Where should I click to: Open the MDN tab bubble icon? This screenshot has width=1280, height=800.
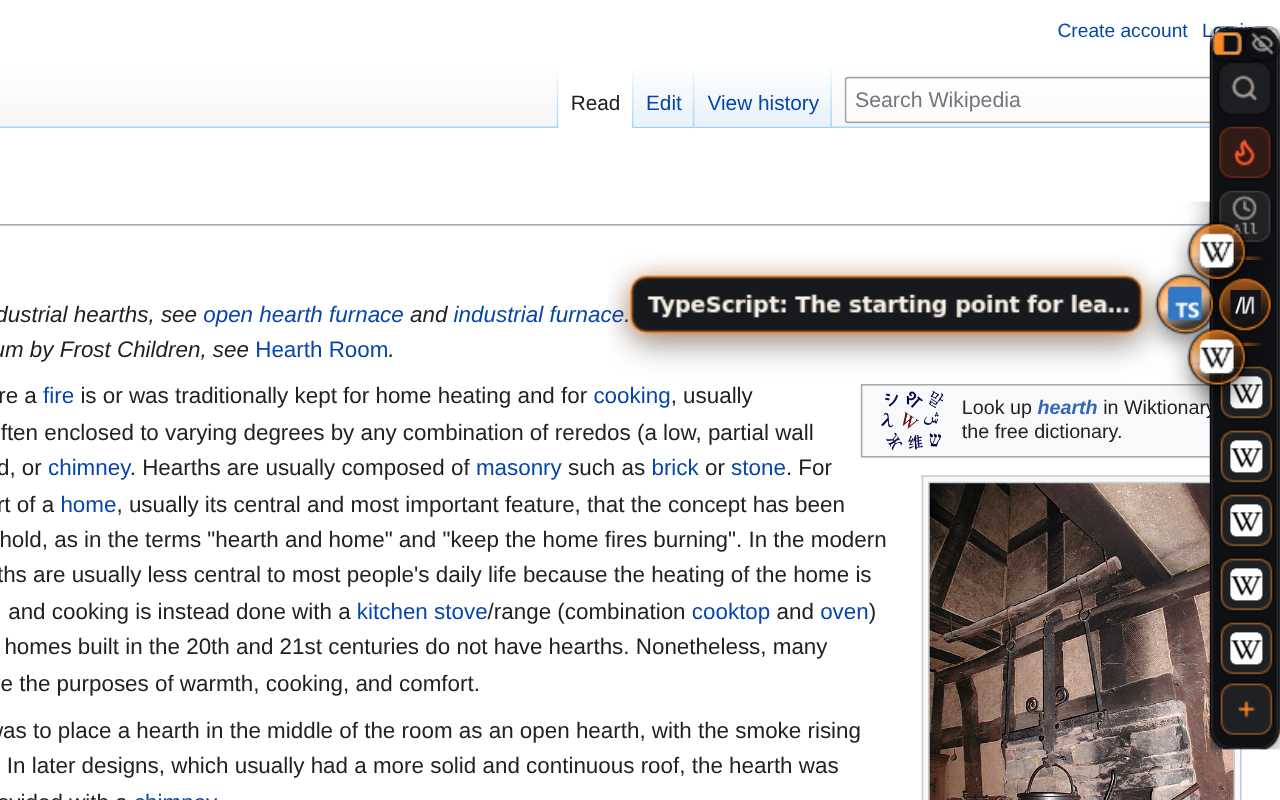[x=1245, y=305]
